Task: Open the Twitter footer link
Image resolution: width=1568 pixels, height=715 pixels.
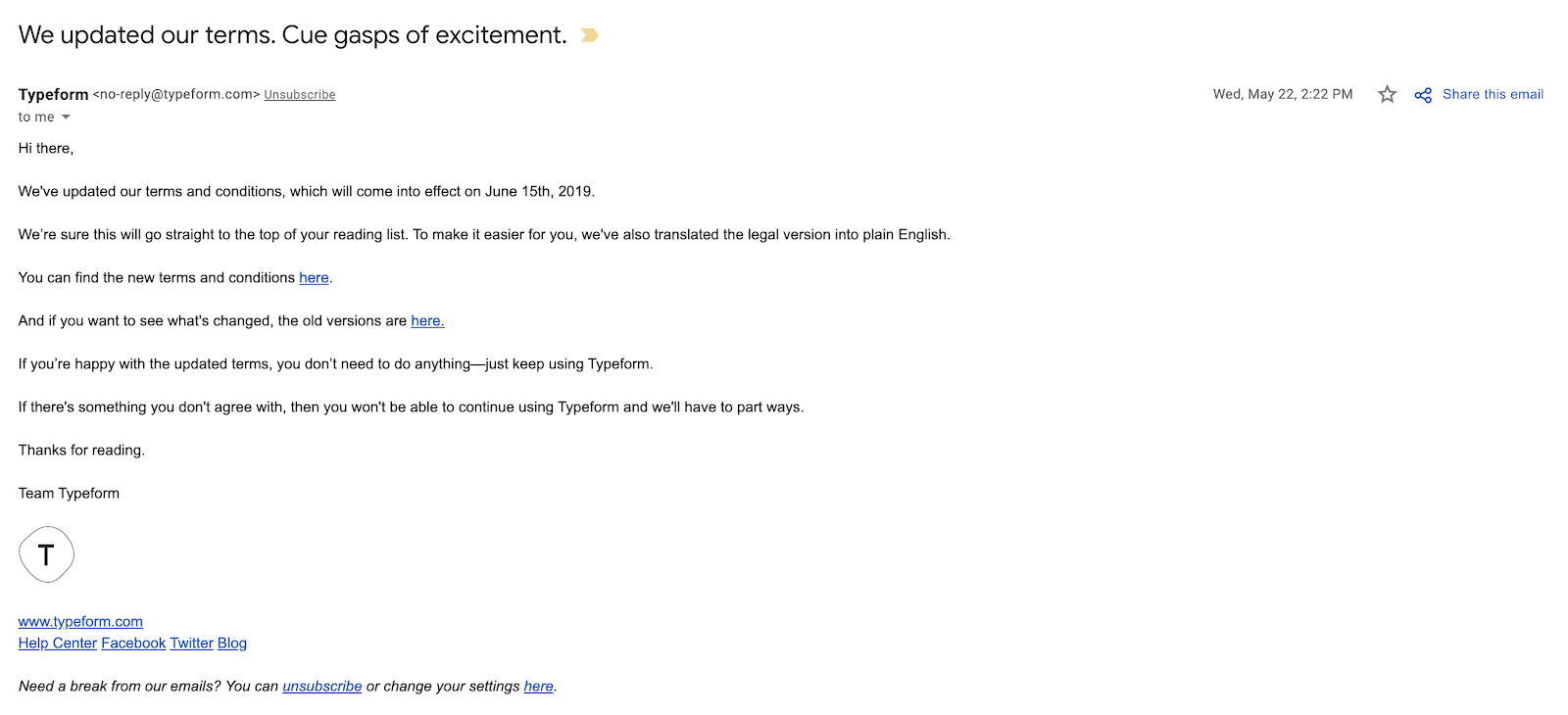Action: pos(191,643)
